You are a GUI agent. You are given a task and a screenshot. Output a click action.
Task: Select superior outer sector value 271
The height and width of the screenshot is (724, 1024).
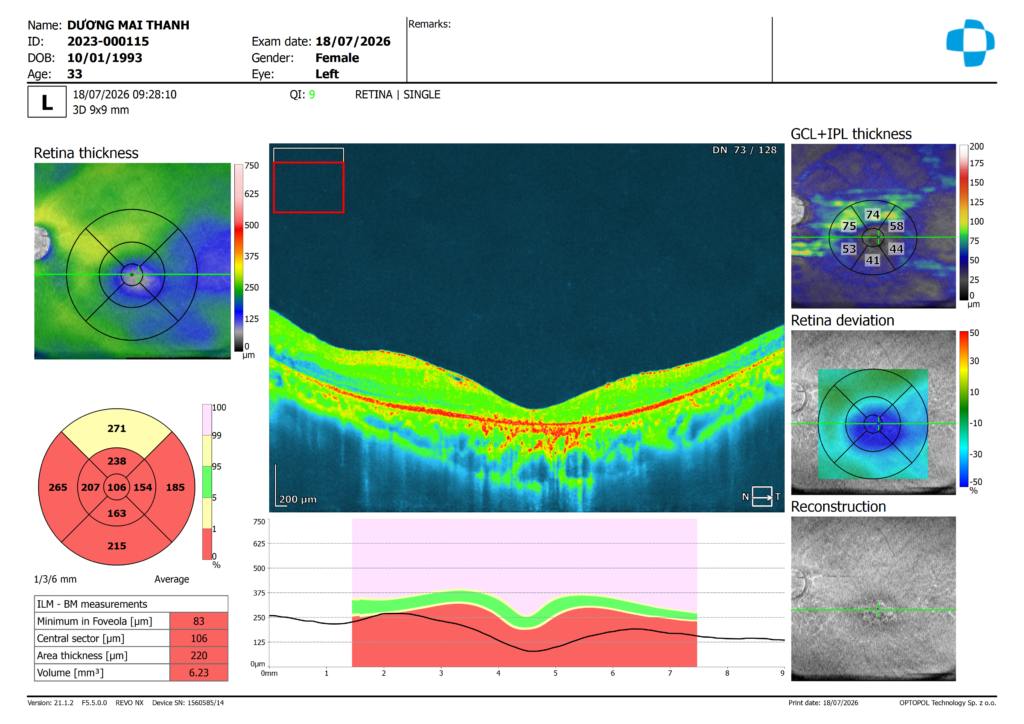coord(116,428)
